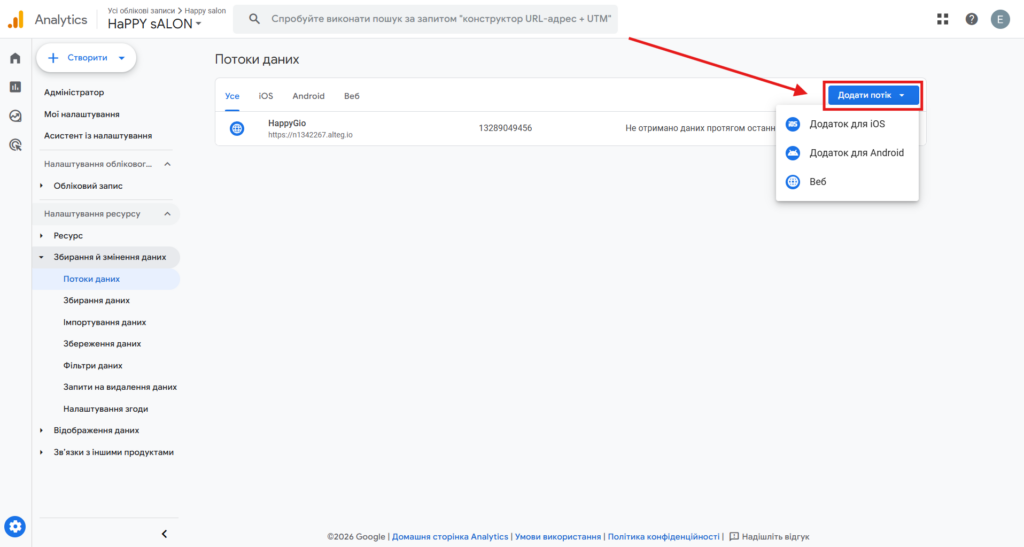Collapse the sidebar with the chevron arrow

pos(164,533)
